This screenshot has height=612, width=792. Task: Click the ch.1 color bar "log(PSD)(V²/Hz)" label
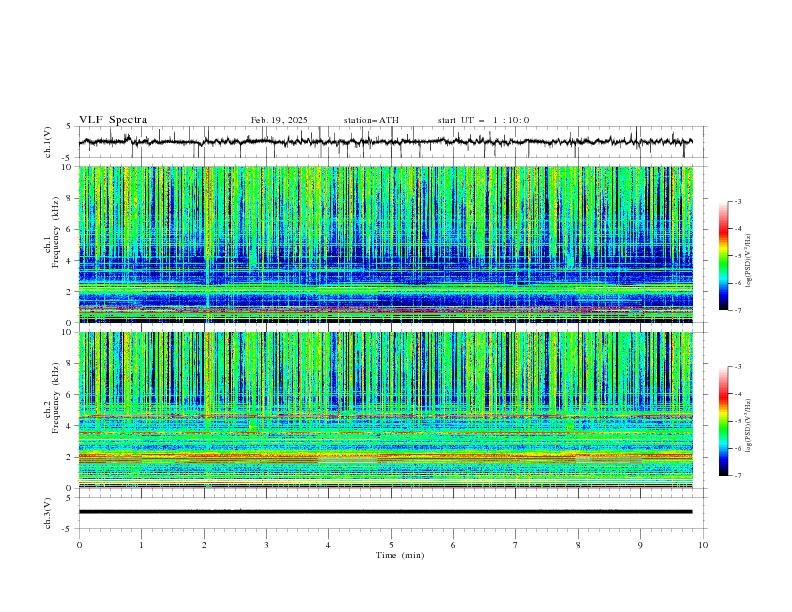tap(749, 261)
